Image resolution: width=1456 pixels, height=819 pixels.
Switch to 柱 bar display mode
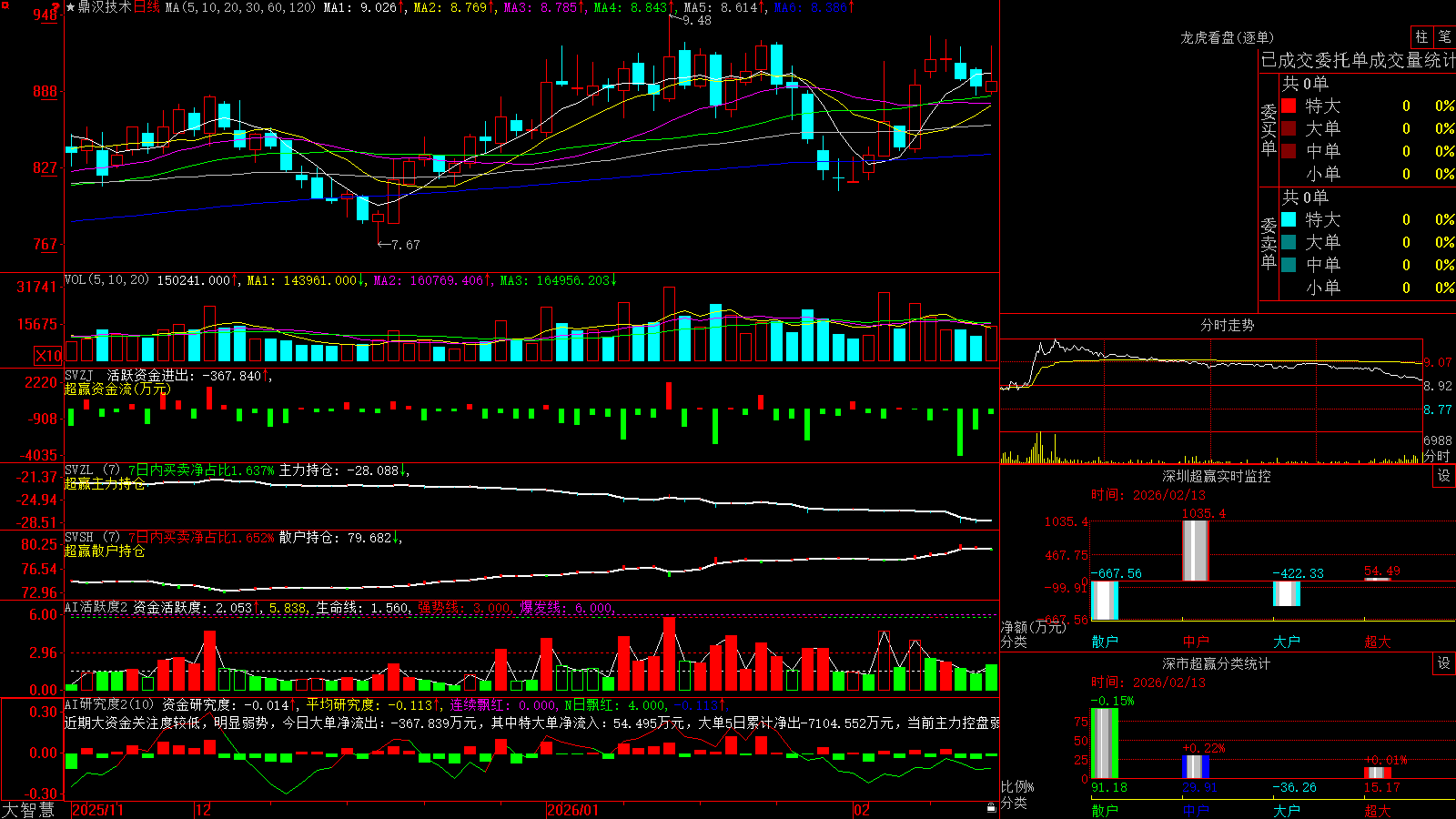pyautogui.click(x=1421, y=36)
